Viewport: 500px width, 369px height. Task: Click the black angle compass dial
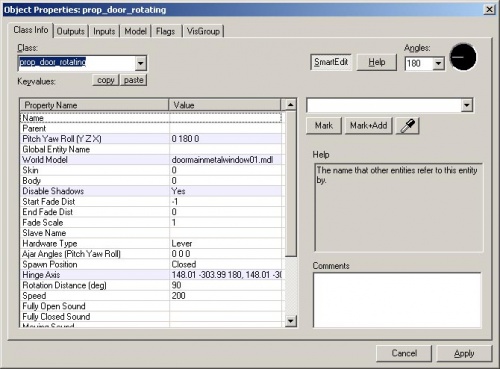(463, 57)
